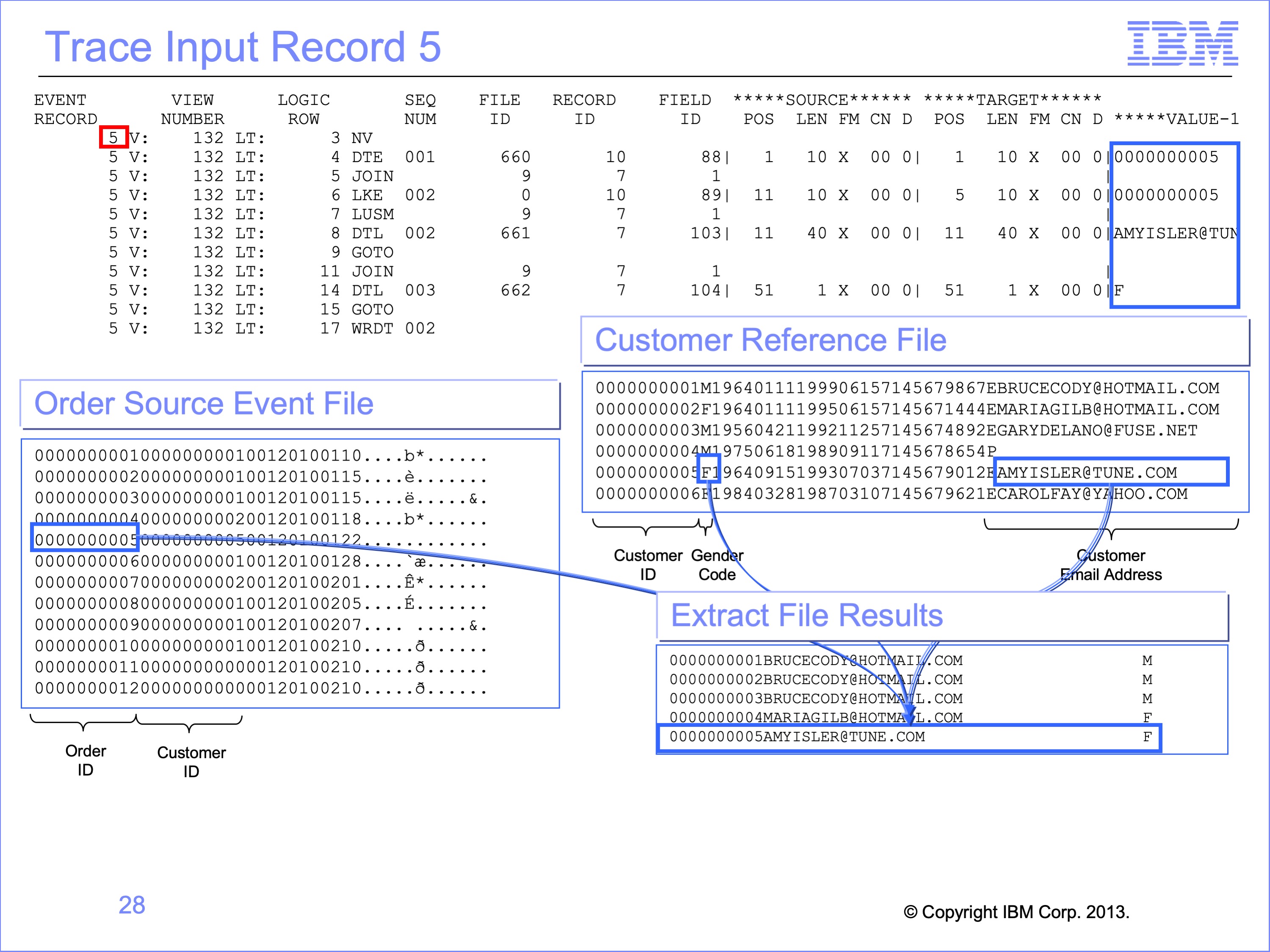Click the "GOTO" function in logic row 15
1270x952 pixels.
[x=373, y=309]
